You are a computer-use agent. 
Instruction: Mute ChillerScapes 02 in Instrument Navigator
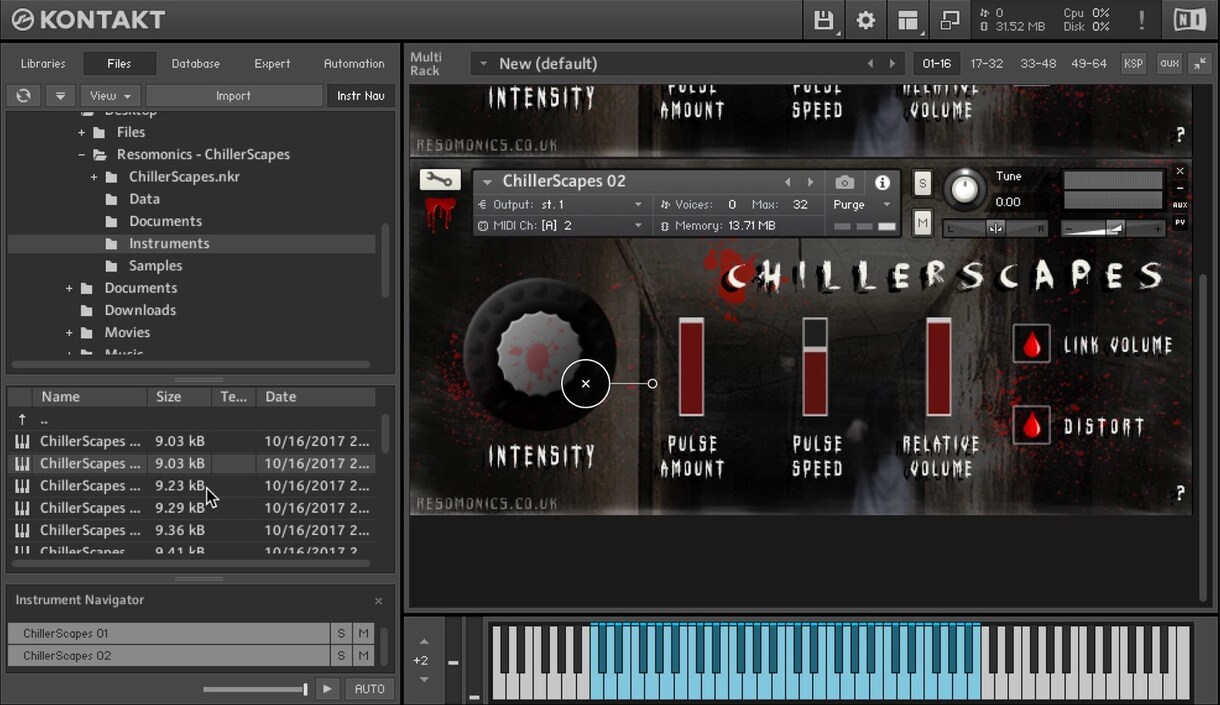(364, 656)
